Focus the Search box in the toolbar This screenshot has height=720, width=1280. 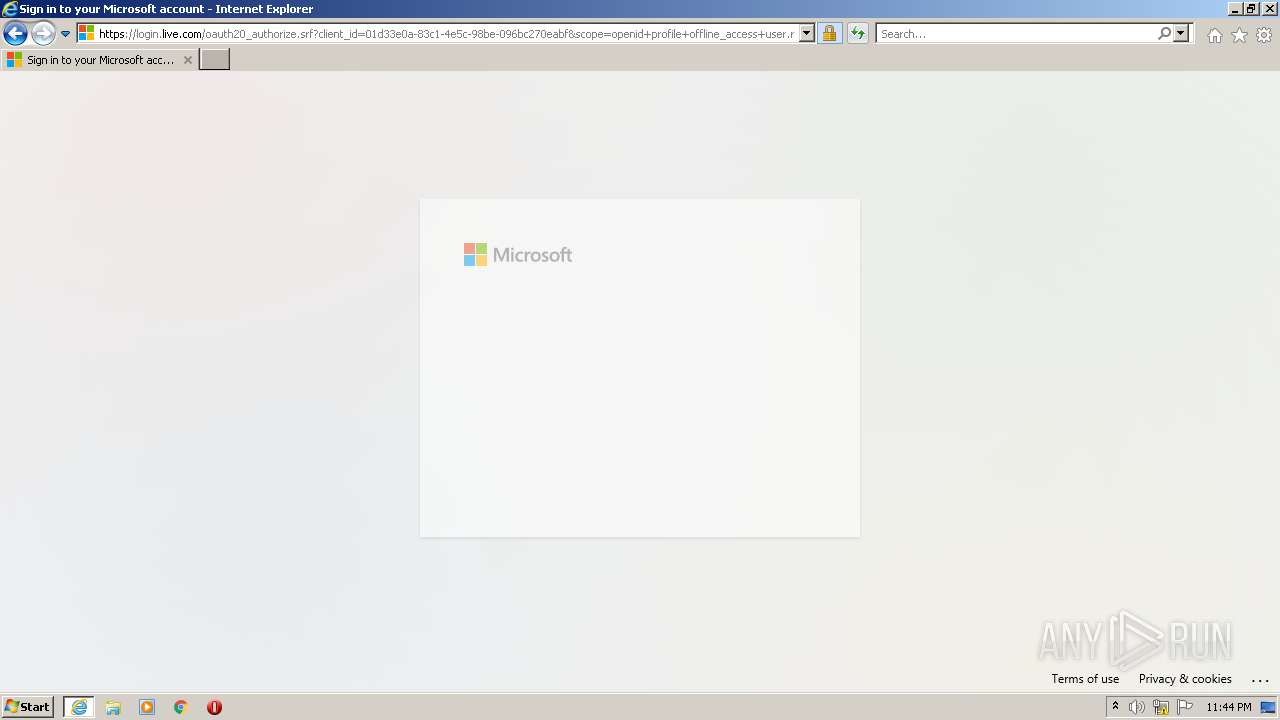click(x=1016, y=33)
